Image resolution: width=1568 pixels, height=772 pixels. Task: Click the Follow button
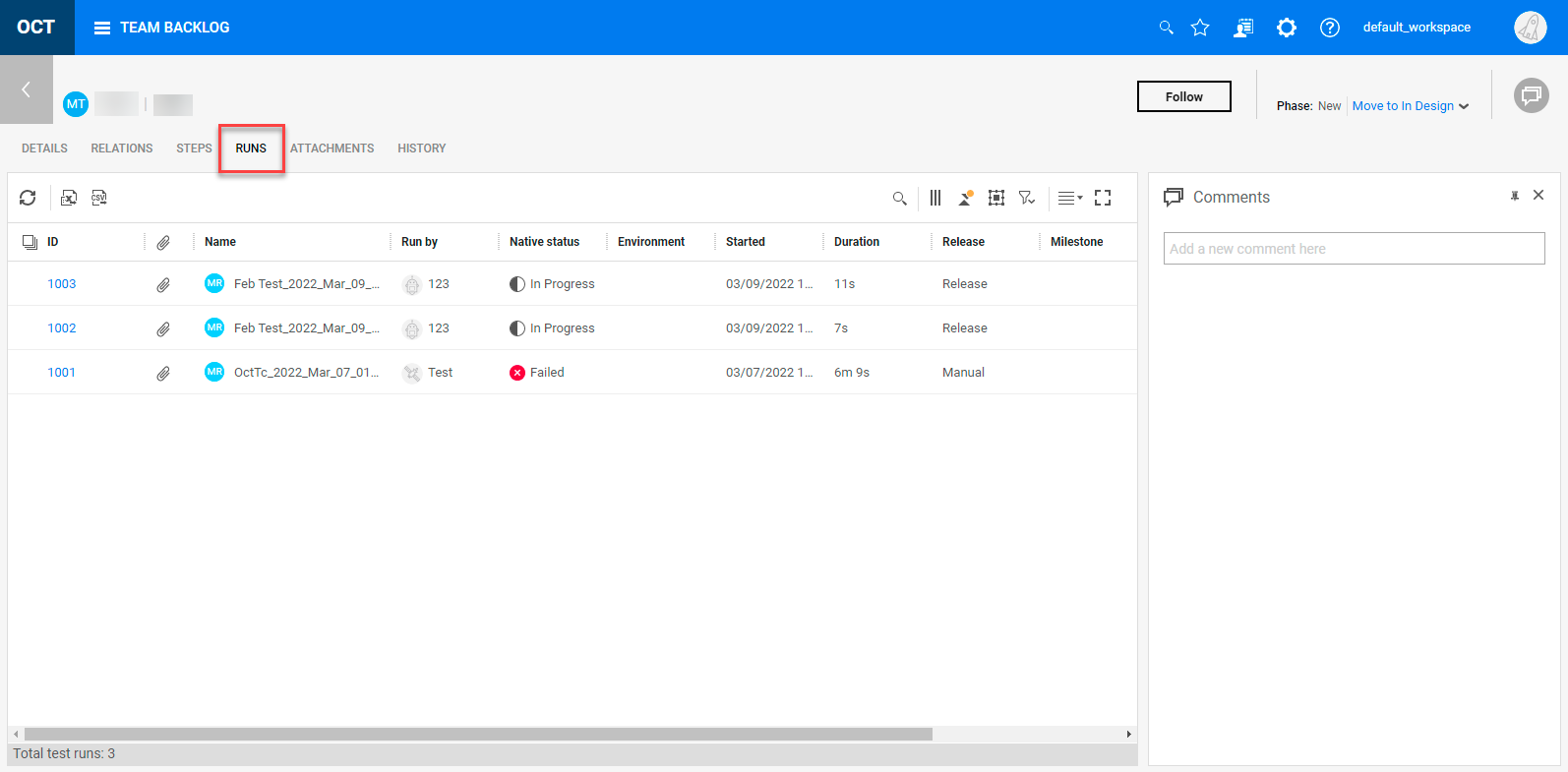pos(1183,96)
